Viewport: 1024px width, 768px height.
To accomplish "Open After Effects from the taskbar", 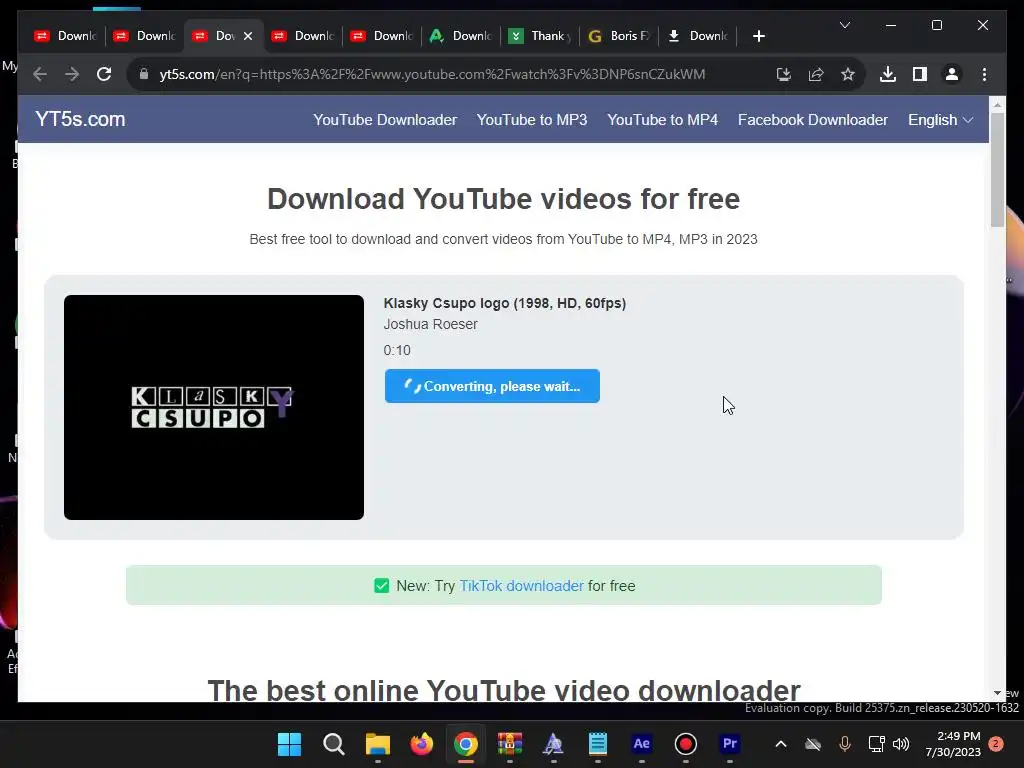I will pos(642,744).
